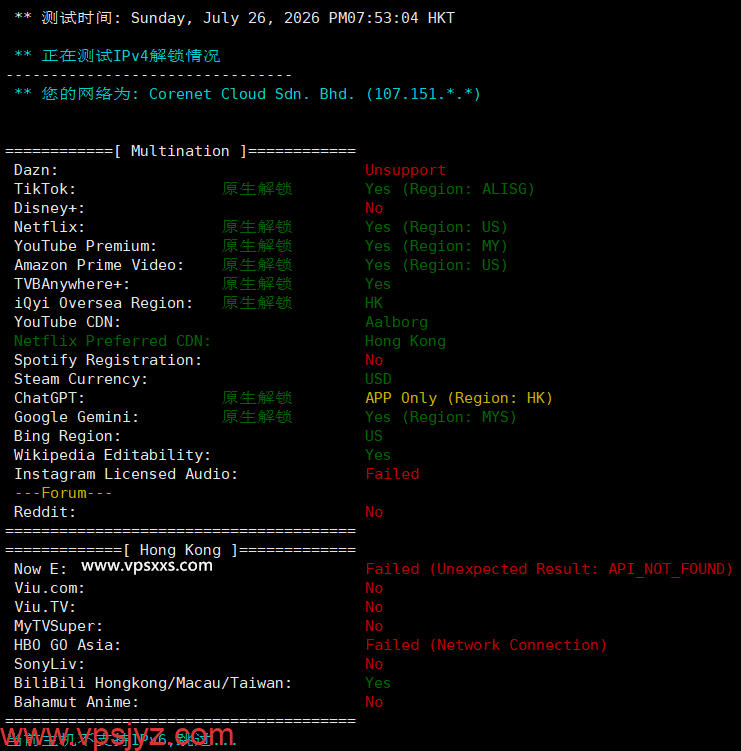Click '原生解锁' tag on the Amazon Prime Video row
Image resolution: width=741 pixels, height=751 pixels.
pyautogui.click(x=257, y=265)
